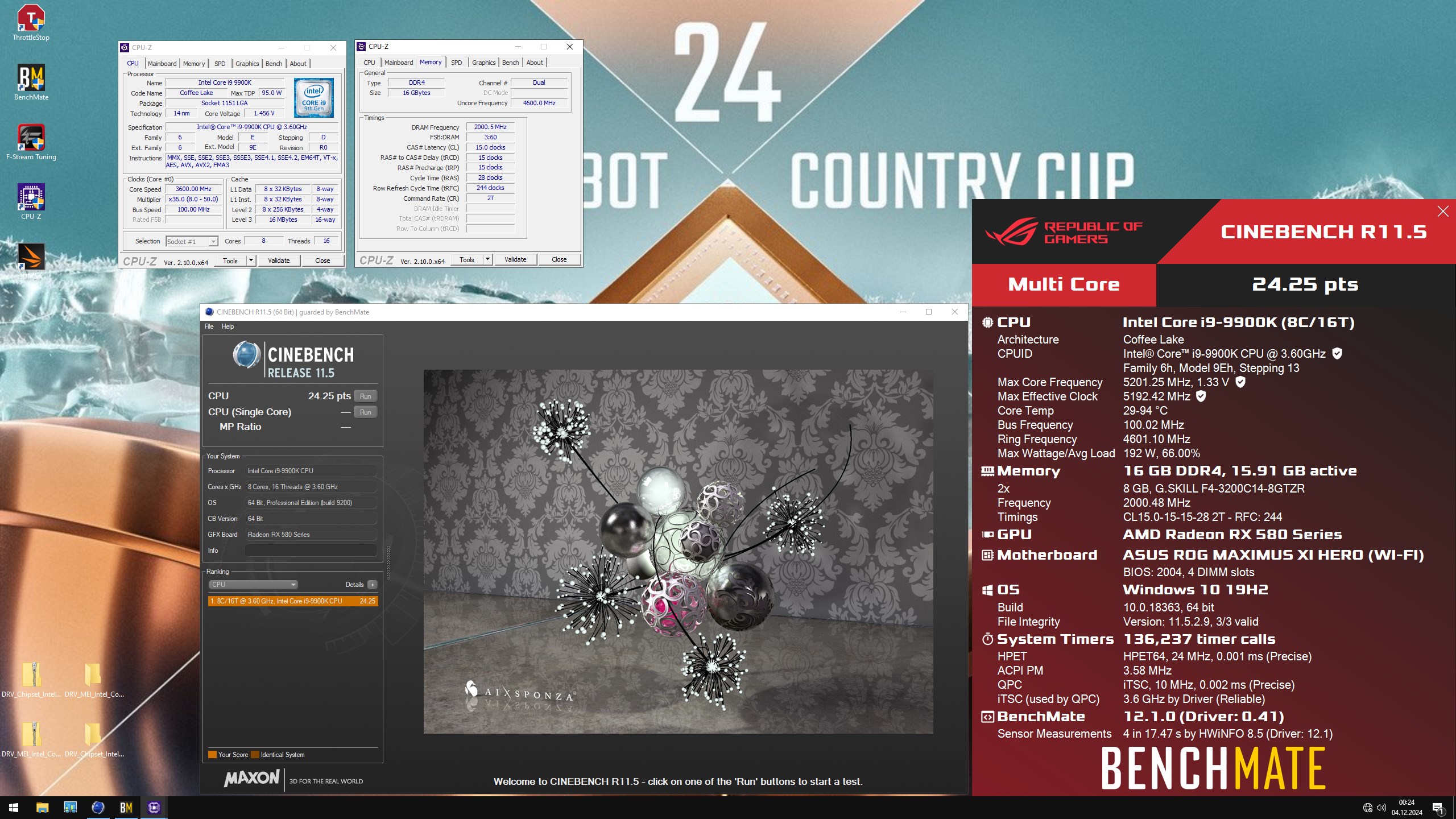Click the shield beside Max Core Frequency
Screen dimensions: 1456x819
click(x=1240, y=382)
